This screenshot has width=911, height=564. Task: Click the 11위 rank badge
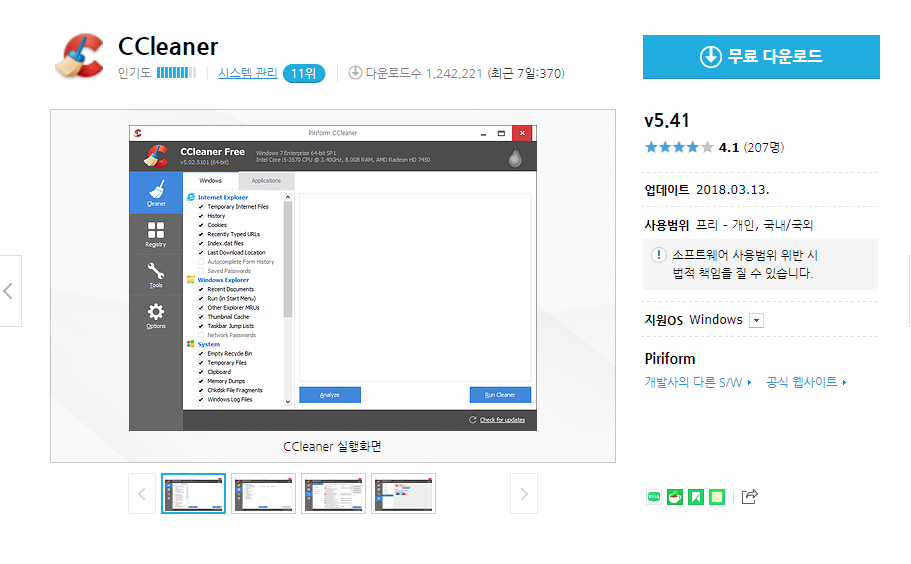pyautogui.click(x=304, y=74)
